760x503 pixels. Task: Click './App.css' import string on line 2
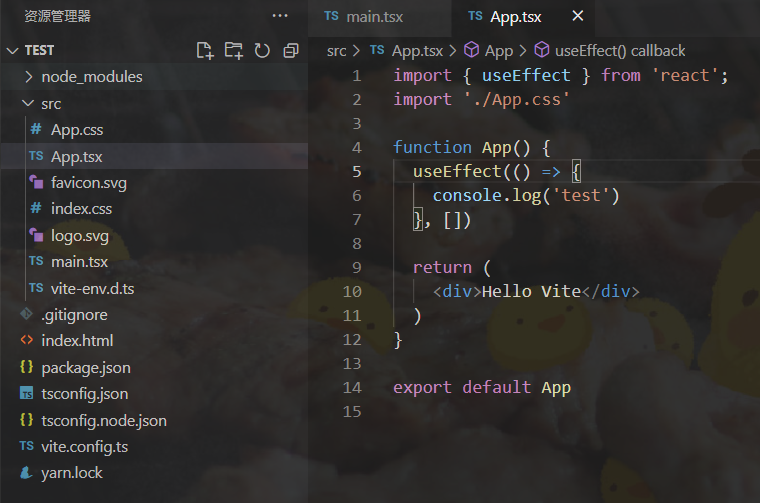point(516,99)
